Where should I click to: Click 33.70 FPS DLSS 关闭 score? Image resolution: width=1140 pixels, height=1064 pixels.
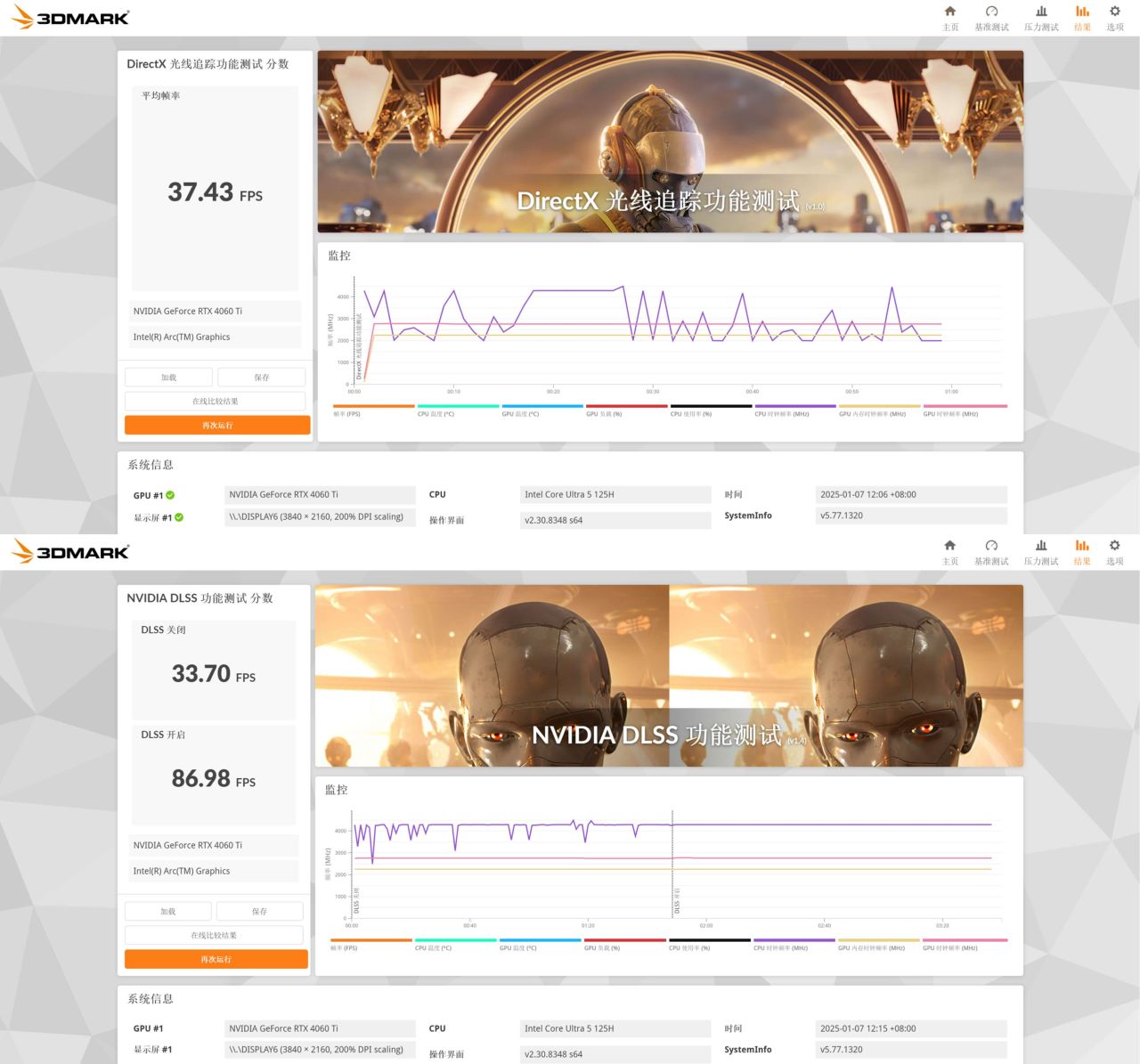pyautogui.click(x=214, y=674)
